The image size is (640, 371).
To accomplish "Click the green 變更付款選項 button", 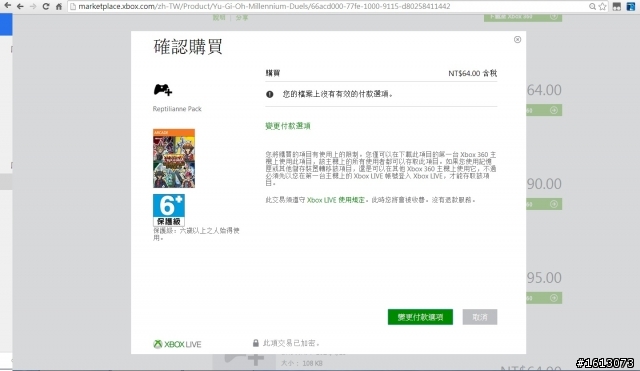I will (420, 317).
